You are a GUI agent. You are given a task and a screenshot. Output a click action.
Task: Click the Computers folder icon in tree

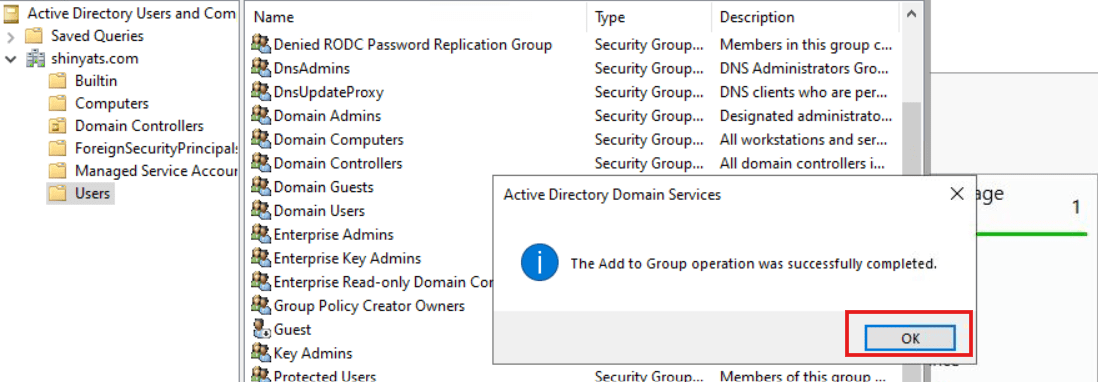coord(57,104)
